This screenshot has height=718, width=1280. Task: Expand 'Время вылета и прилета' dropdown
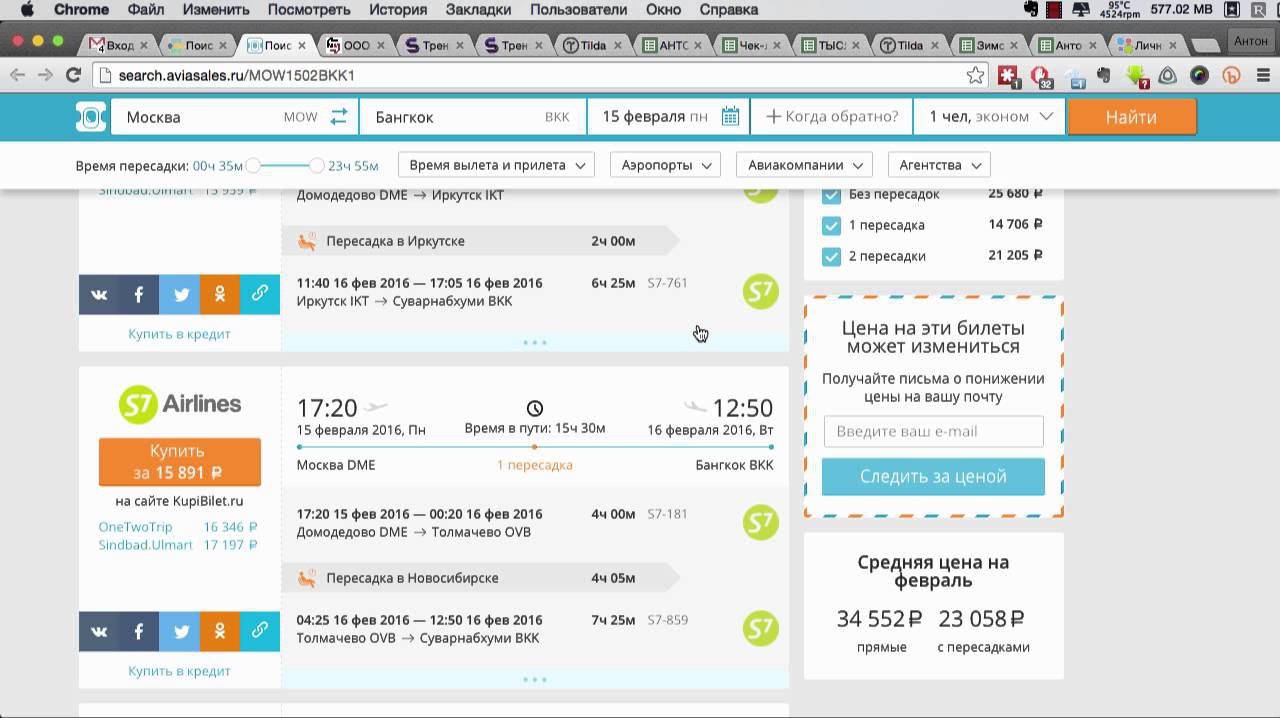point(496,165)
